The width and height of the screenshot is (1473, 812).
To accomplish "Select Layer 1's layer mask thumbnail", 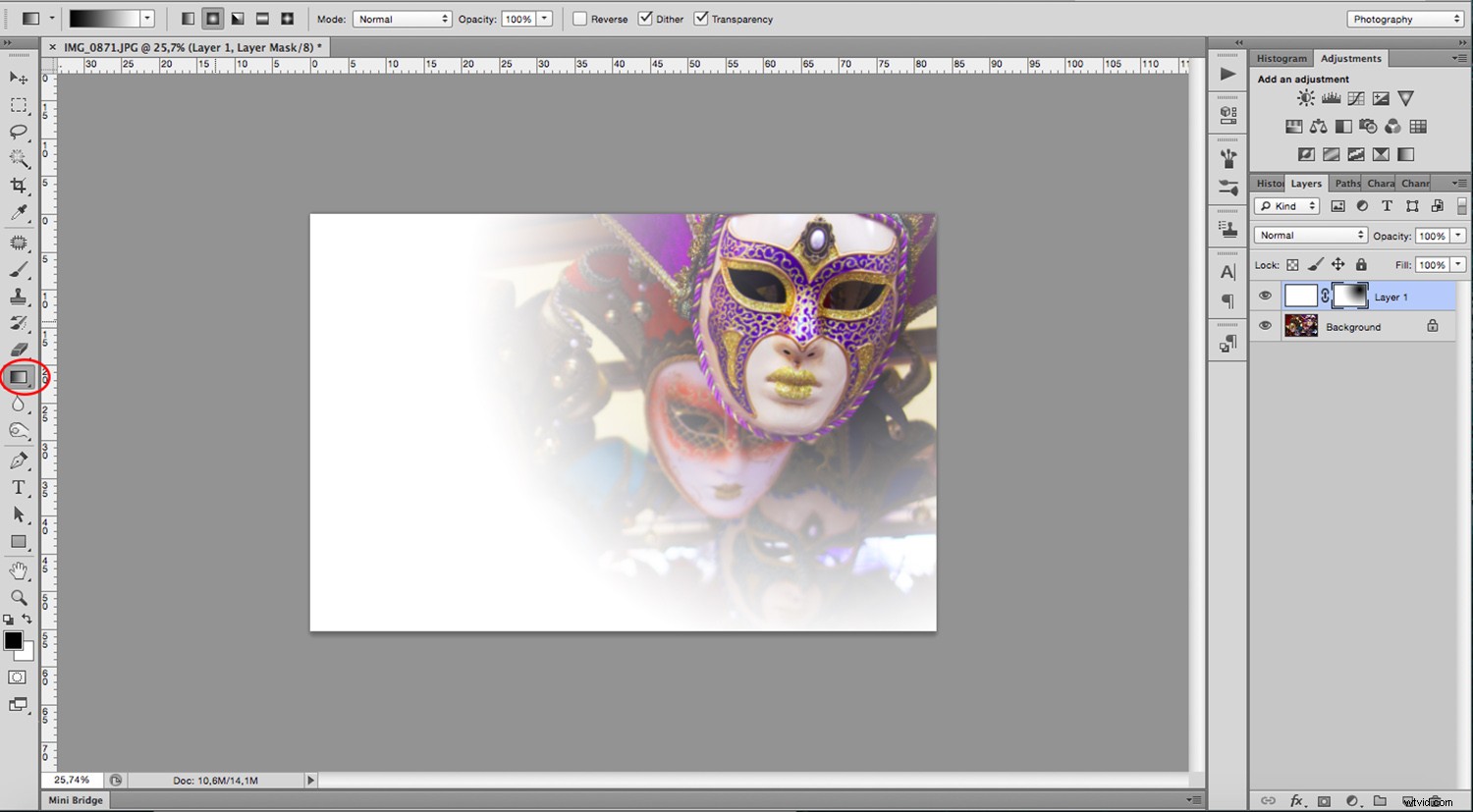I will [x=1352, y=296].
